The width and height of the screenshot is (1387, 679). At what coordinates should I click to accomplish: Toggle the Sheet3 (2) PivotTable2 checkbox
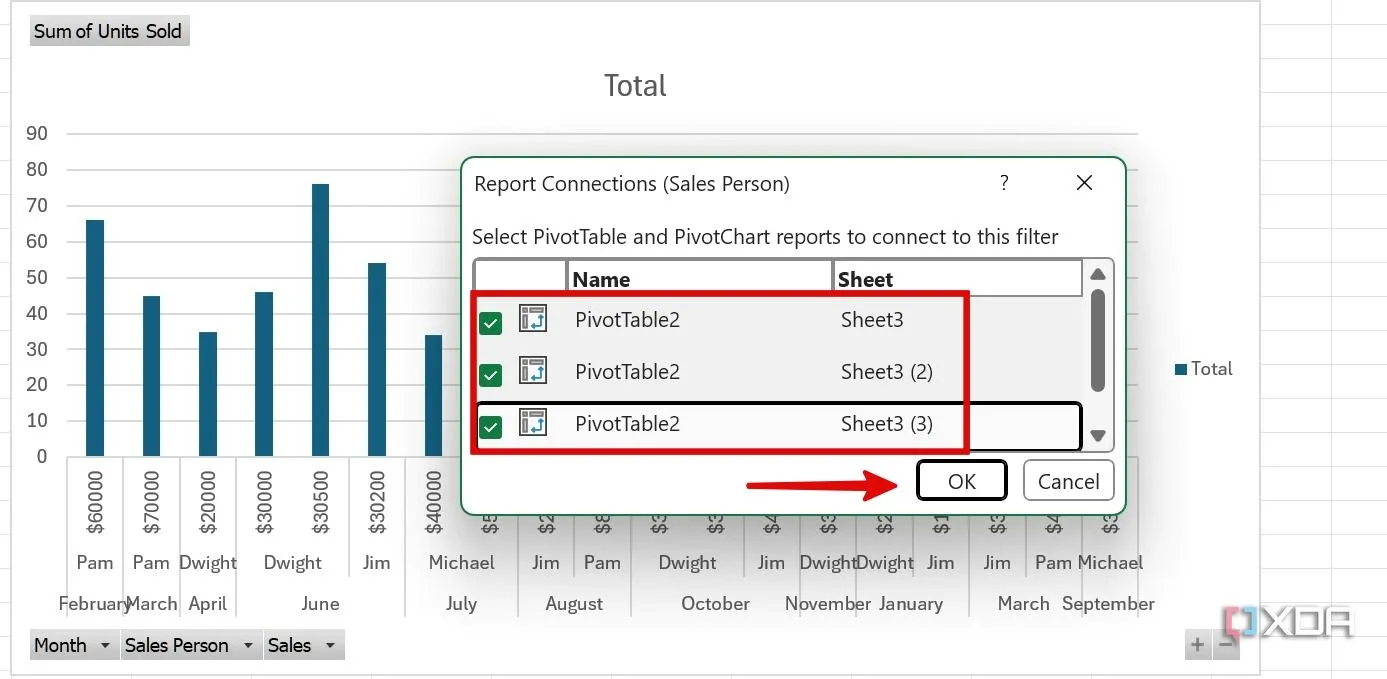490,374
